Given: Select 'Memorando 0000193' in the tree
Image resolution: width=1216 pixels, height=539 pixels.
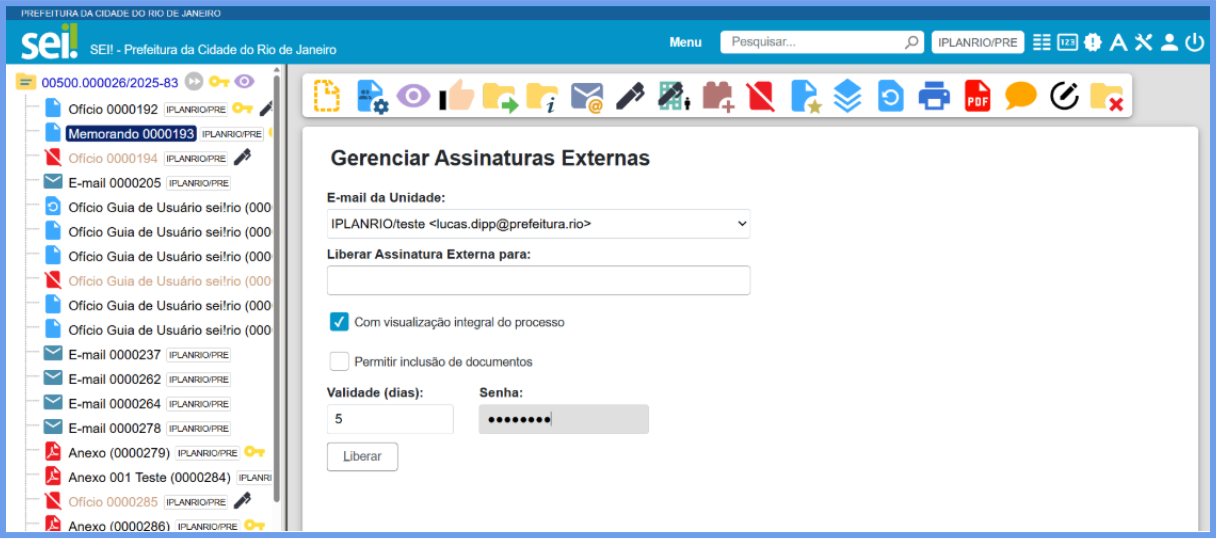Looking at the screenshot, I should click(130, 133).
